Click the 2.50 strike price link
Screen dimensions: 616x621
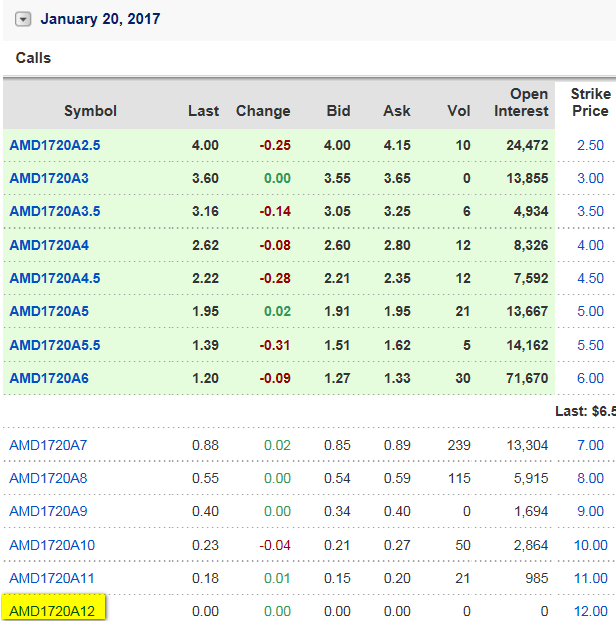[x=590, y=145]
